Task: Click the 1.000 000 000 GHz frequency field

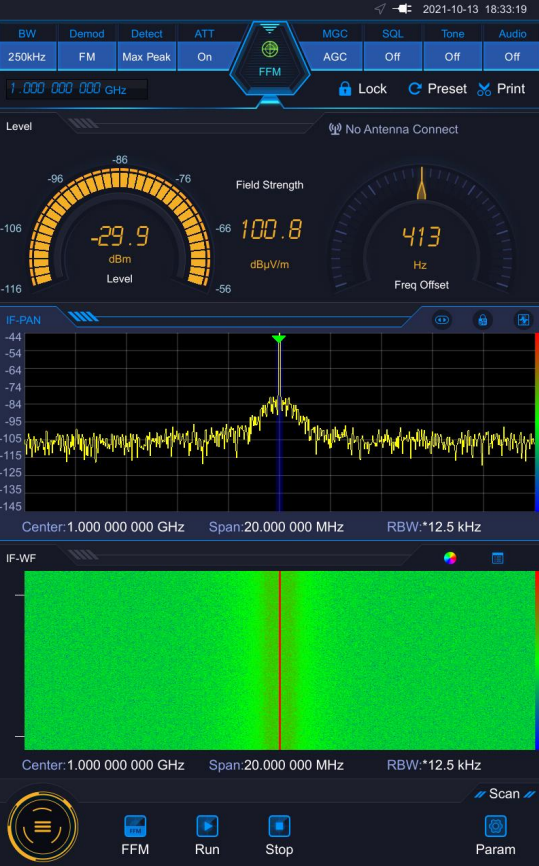Action: point(77,89)
